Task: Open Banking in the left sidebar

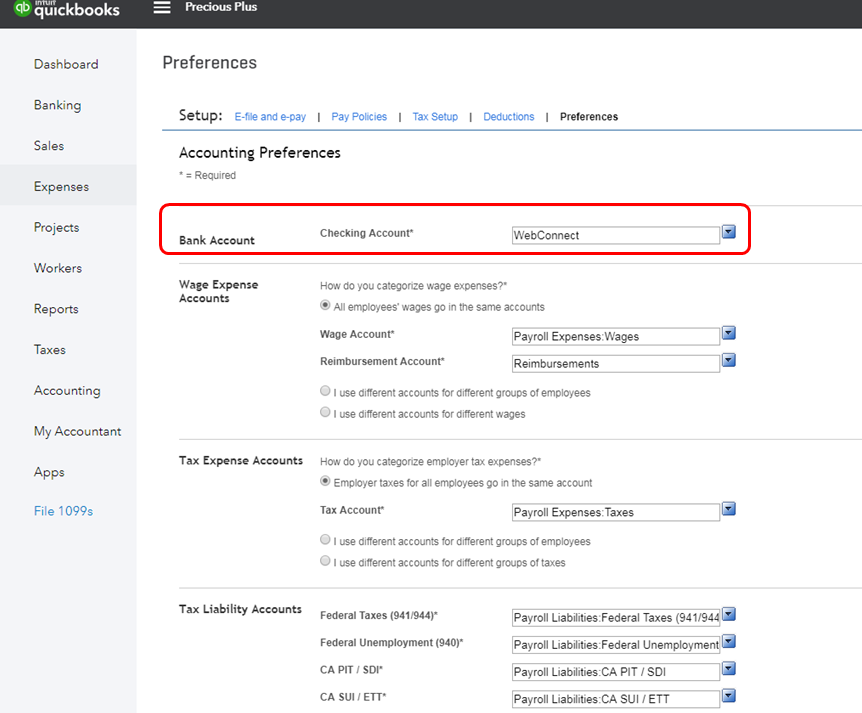Action: 57,105
